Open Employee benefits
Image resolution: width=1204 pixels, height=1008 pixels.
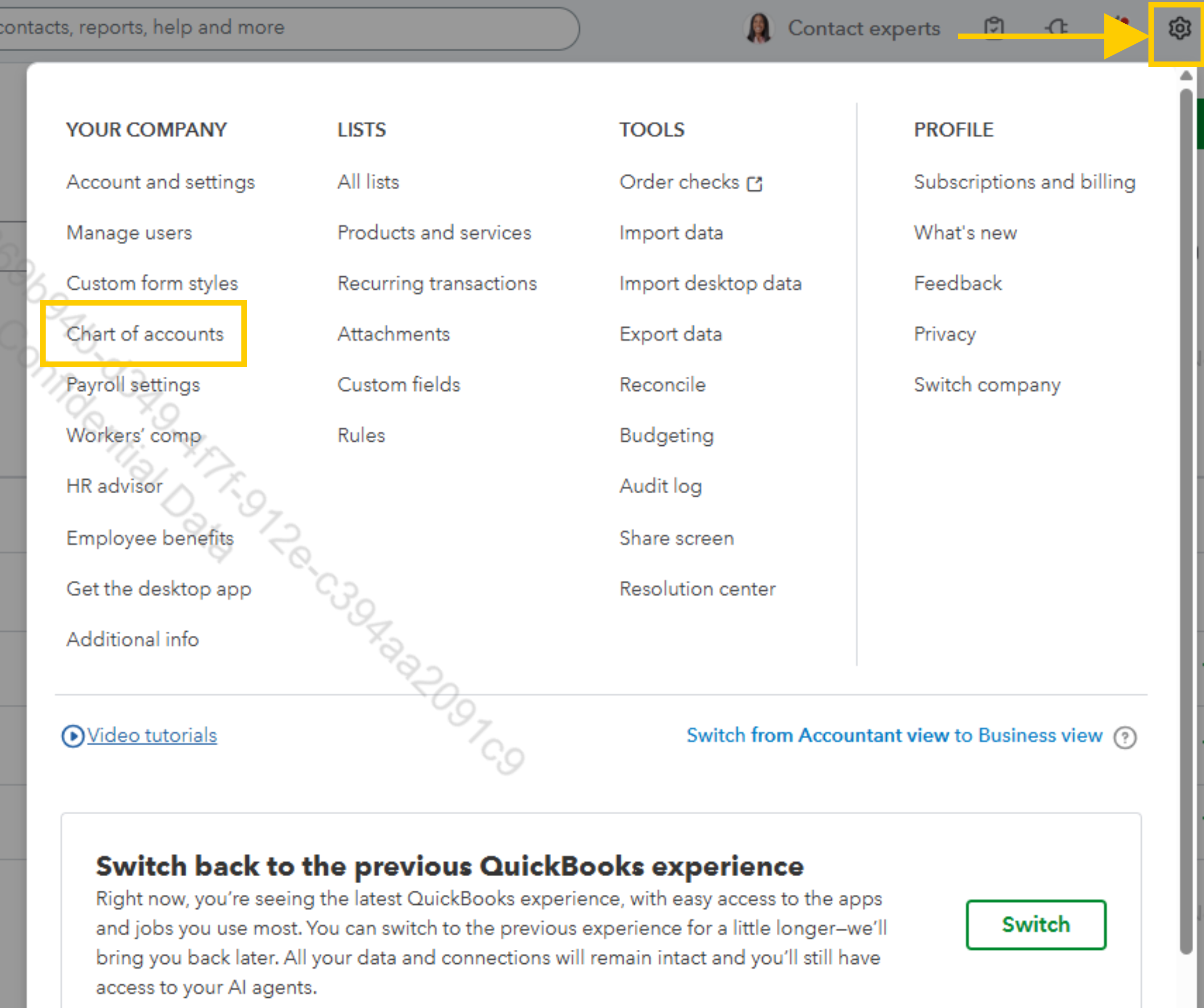[x=150, y=538]
